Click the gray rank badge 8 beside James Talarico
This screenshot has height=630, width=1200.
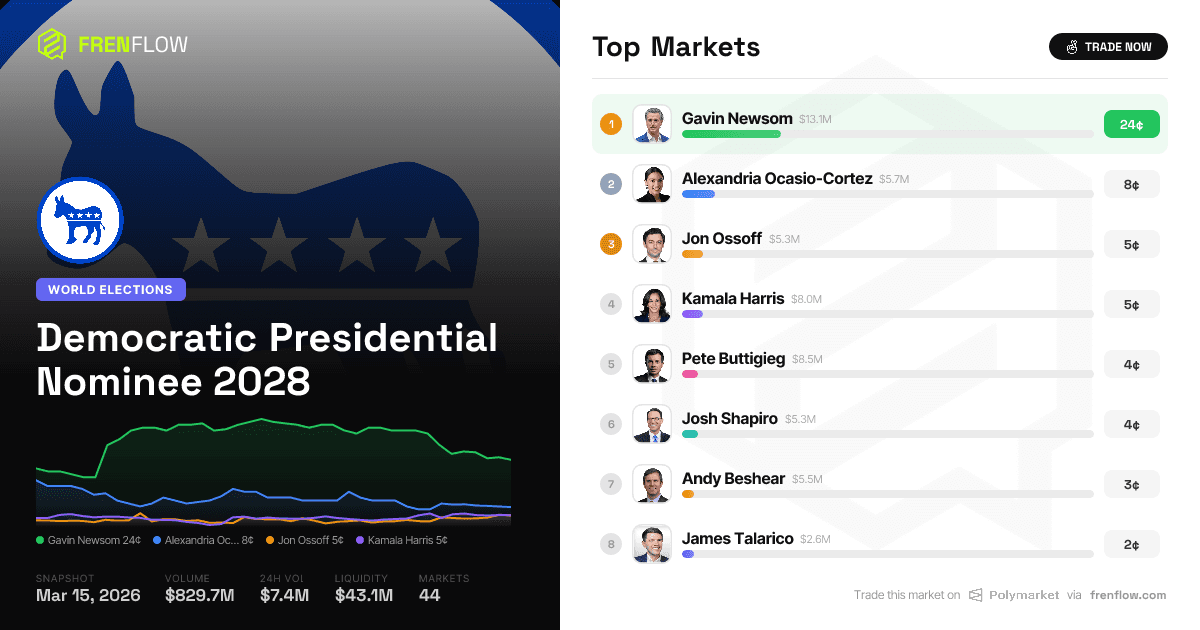pyautogui.click(x=611, y=544)
